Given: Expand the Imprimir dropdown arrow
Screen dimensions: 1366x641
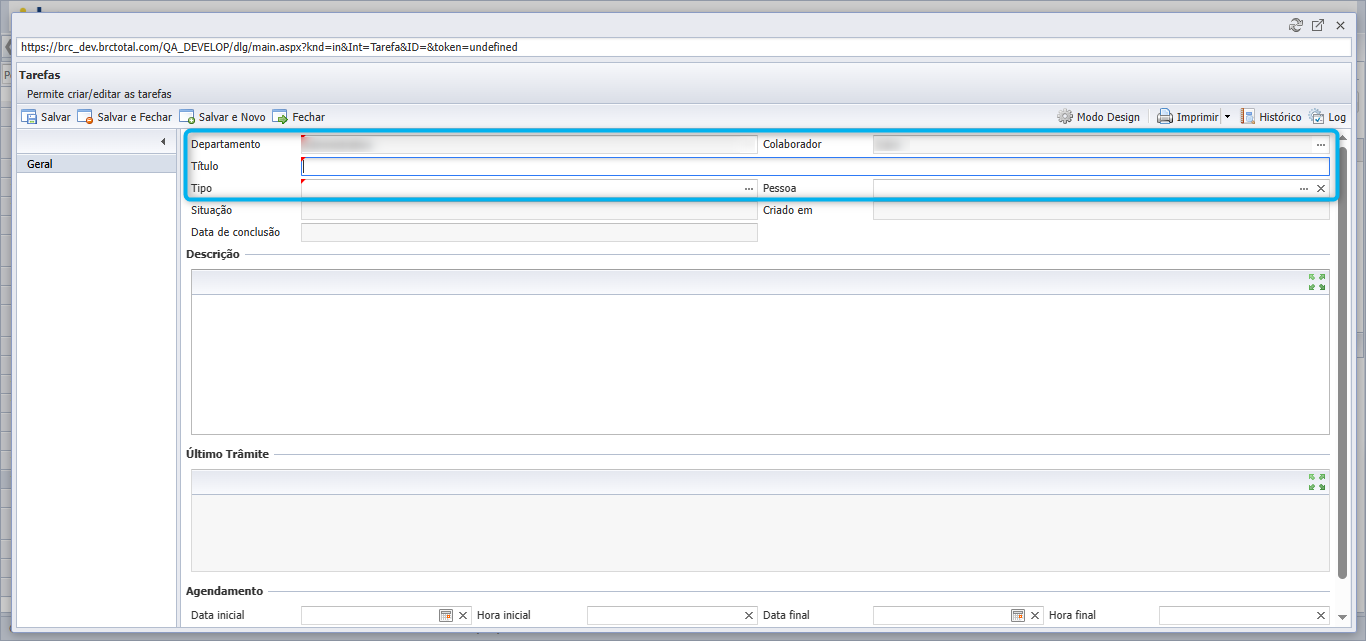Looking at the screenshot, I should pos(1228,117).
